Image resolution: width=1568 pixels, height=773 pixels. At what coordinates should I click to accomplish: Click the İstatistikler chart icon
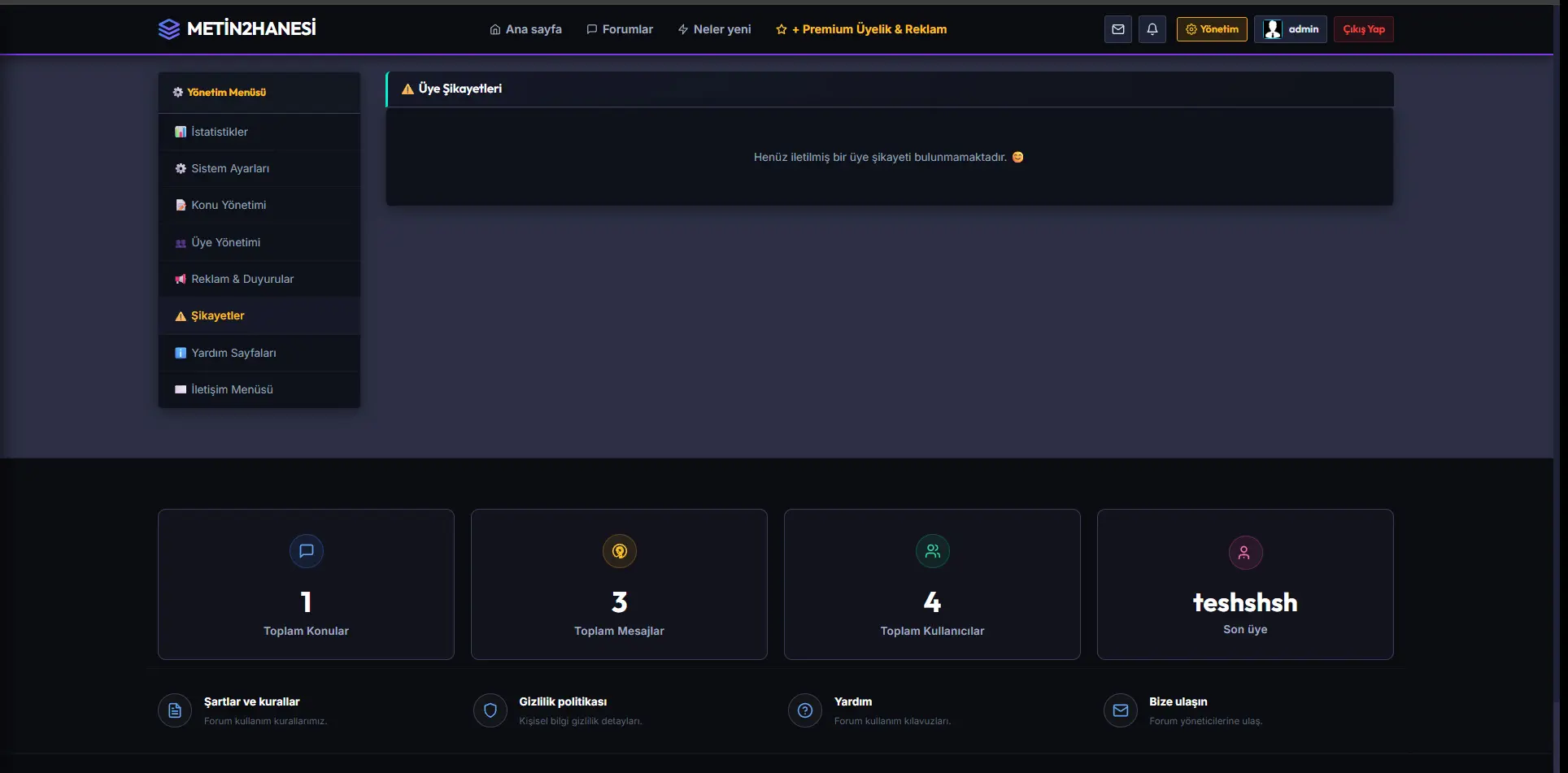click(x=181, y=132)
